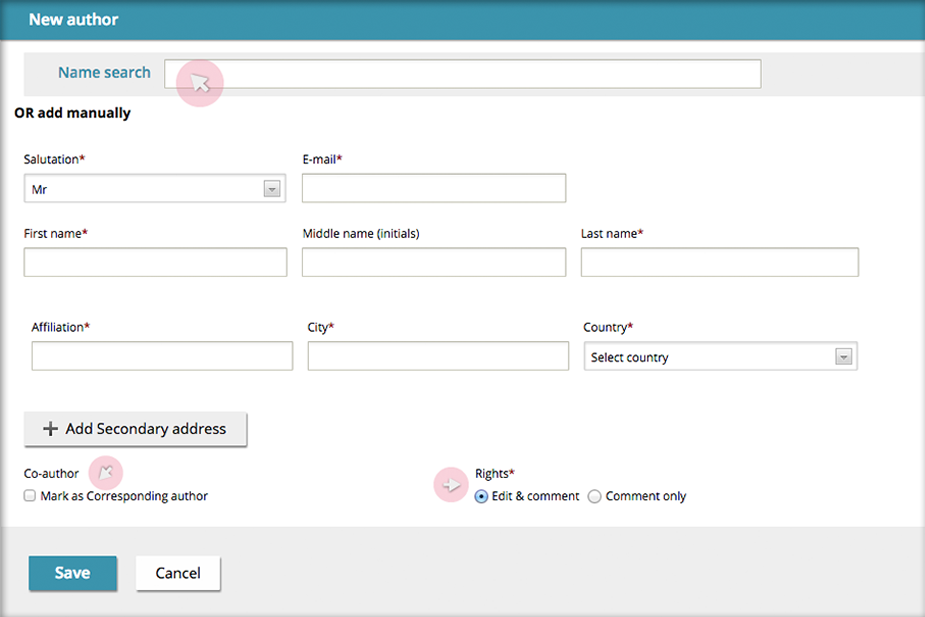Viewport: 925px width, 617px height.
Task: Check Mark as Corresponding author
Action: pyautogui.click(x=29, y=495)
